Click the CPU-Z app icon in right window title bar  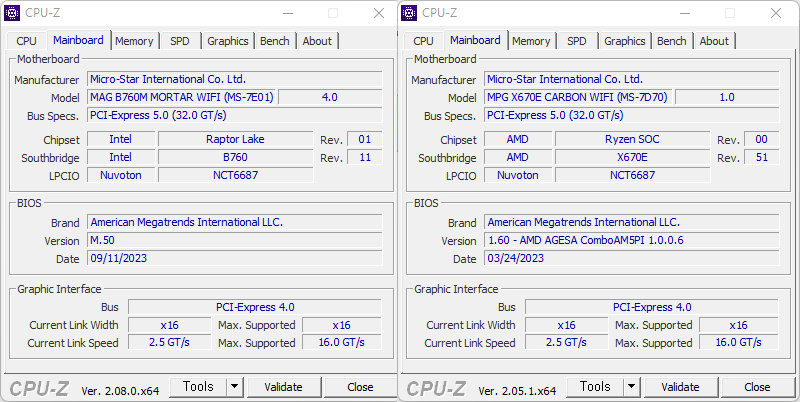(409, 13)
